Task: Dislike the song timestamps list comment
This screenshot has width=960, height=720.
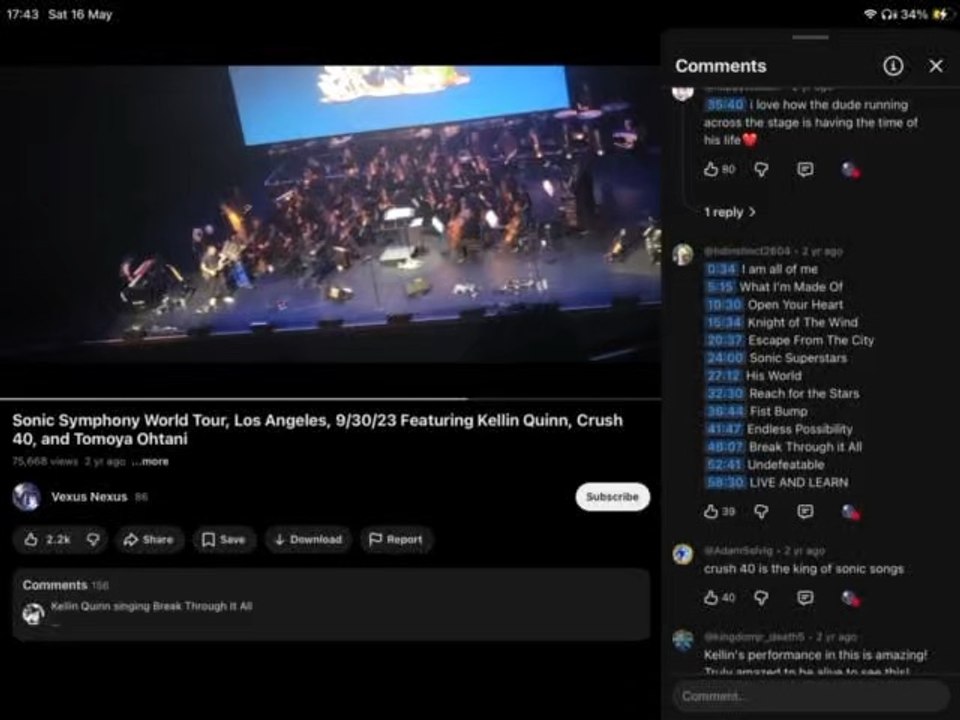Action: (x=761, y=512)
